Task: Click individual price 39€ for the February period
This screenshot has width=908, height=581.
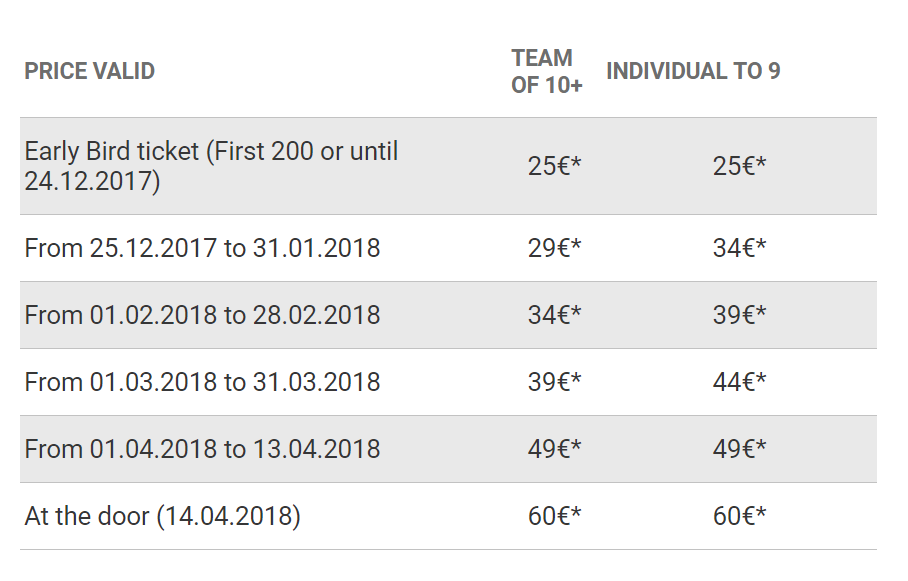Action: [x=739, y=315]
